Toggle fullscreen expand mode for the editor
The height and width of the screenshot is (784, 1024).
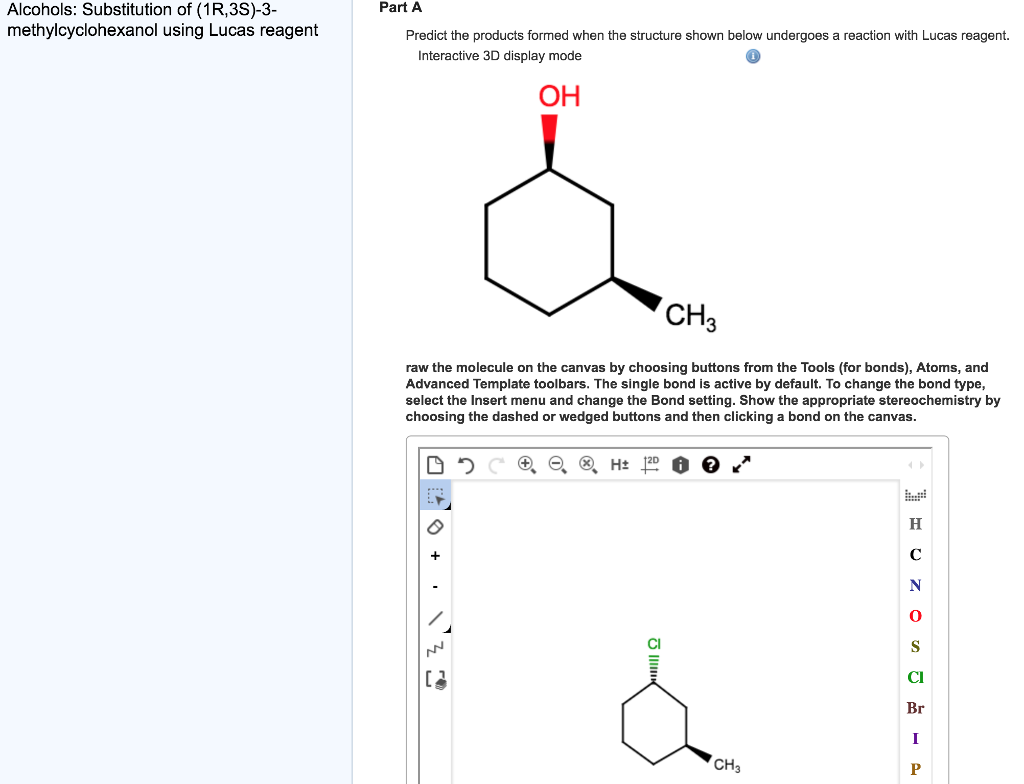tap(739, 464)
